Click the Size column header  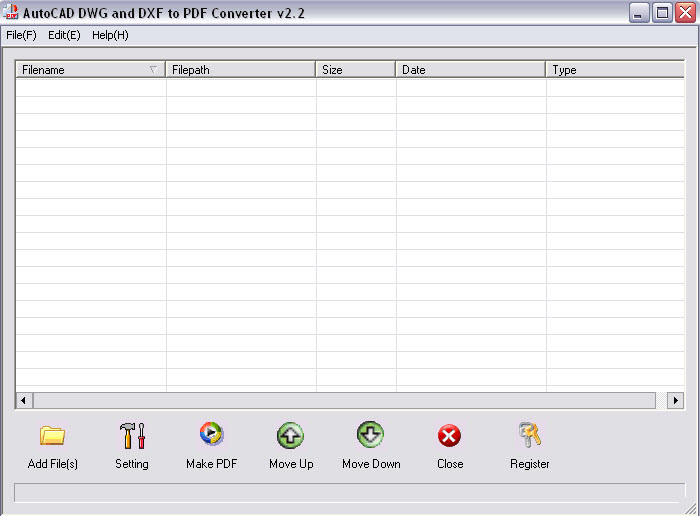pos(356,70)
